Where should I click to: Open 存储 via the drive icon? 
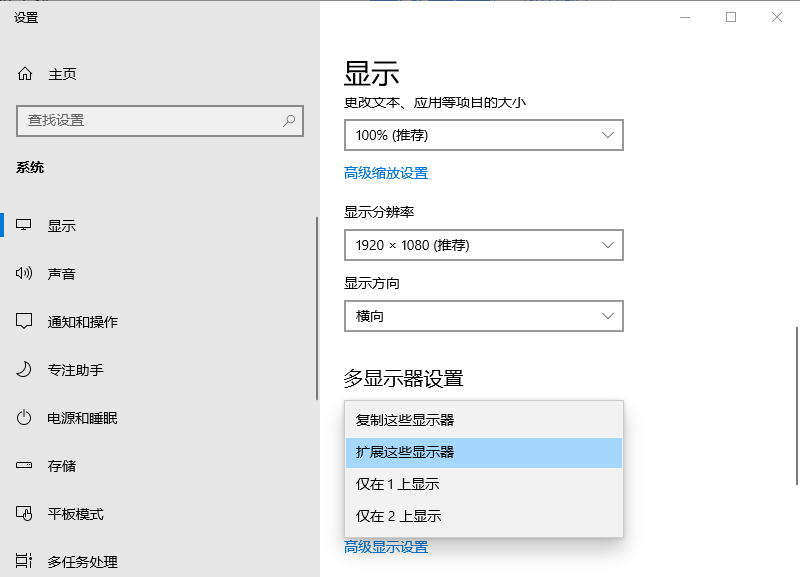(25, 465)
